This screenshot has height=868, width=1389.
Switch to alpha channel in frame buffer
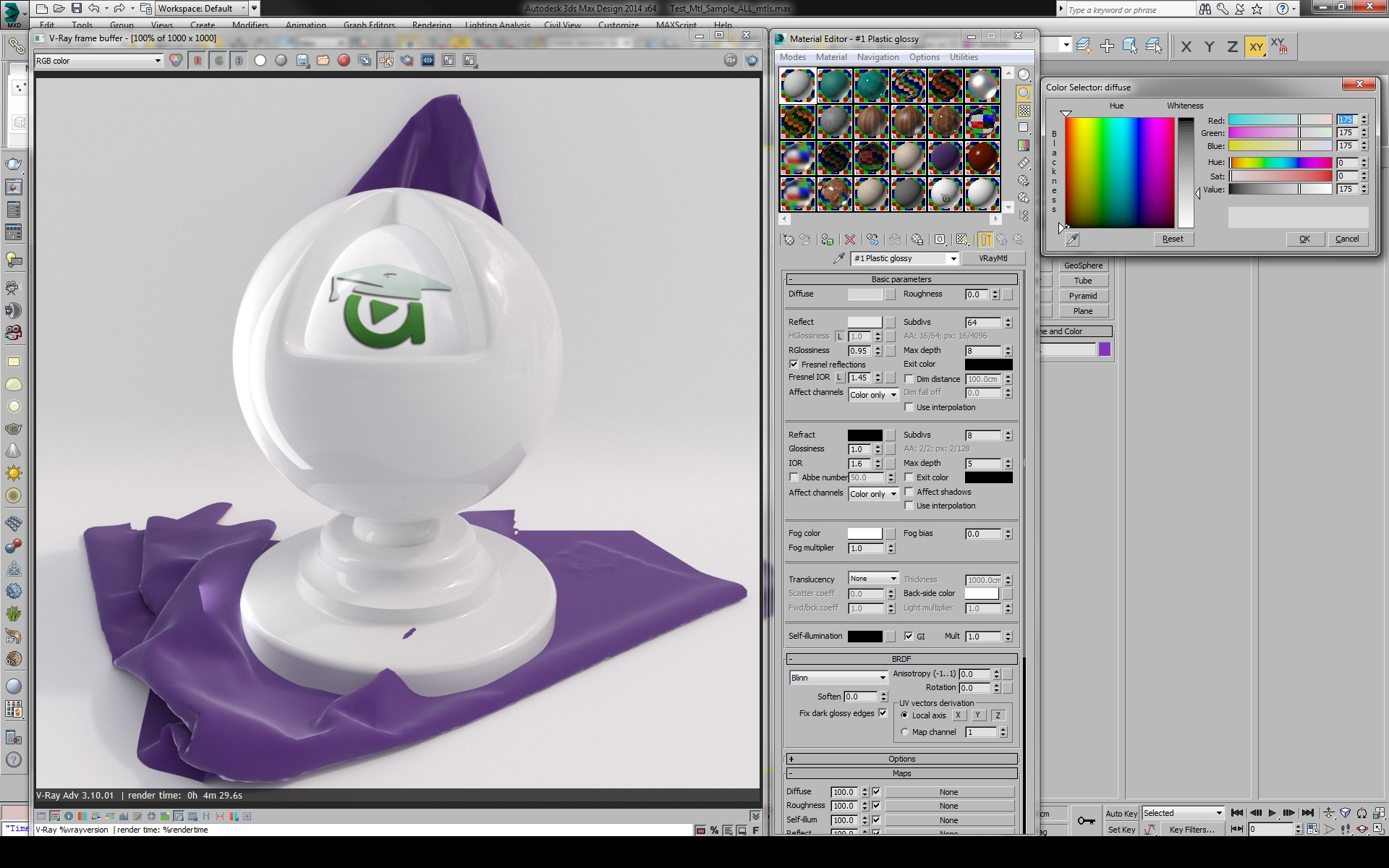pos(260,61)
